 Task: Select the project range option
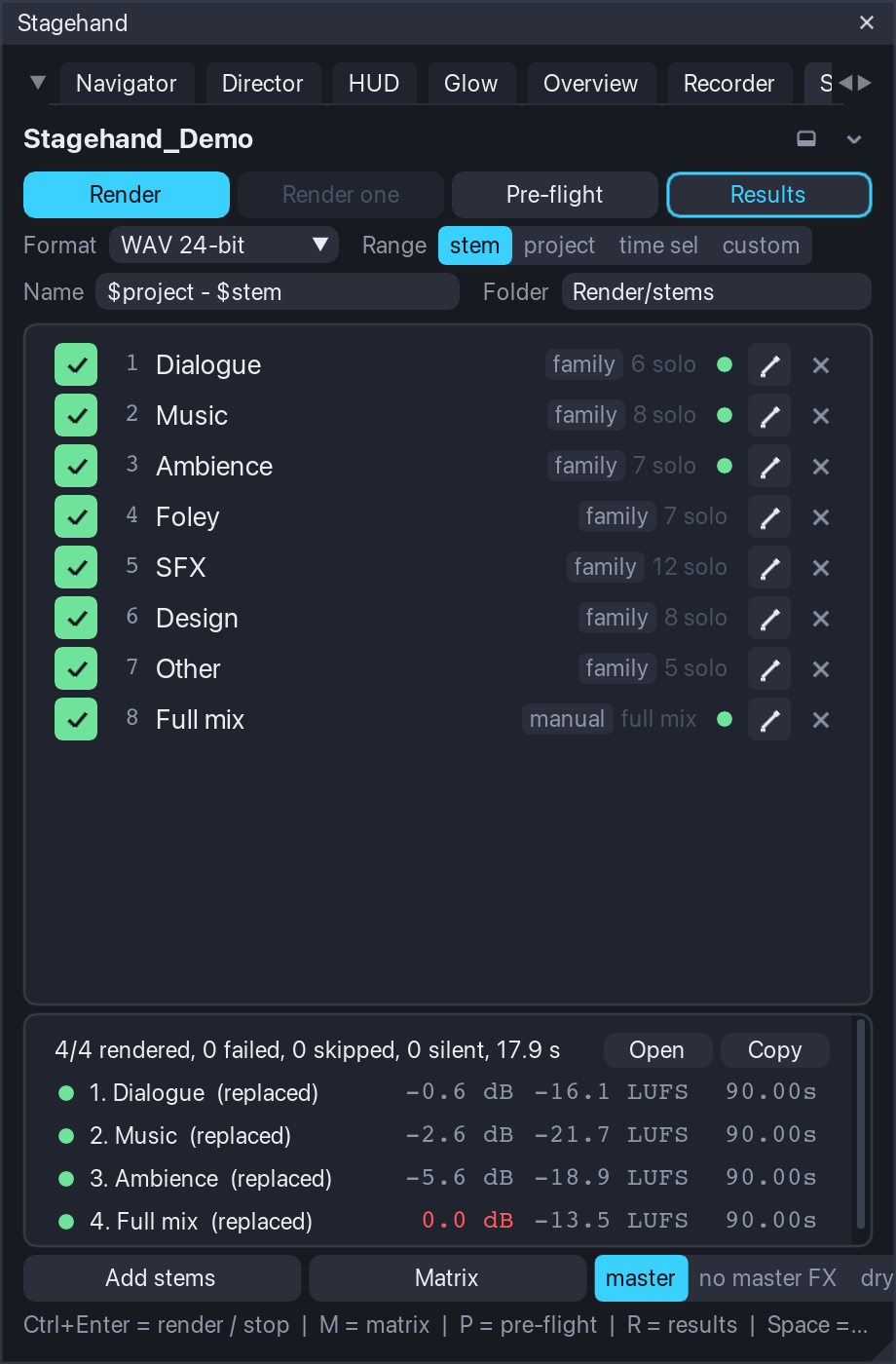[559, 246]
